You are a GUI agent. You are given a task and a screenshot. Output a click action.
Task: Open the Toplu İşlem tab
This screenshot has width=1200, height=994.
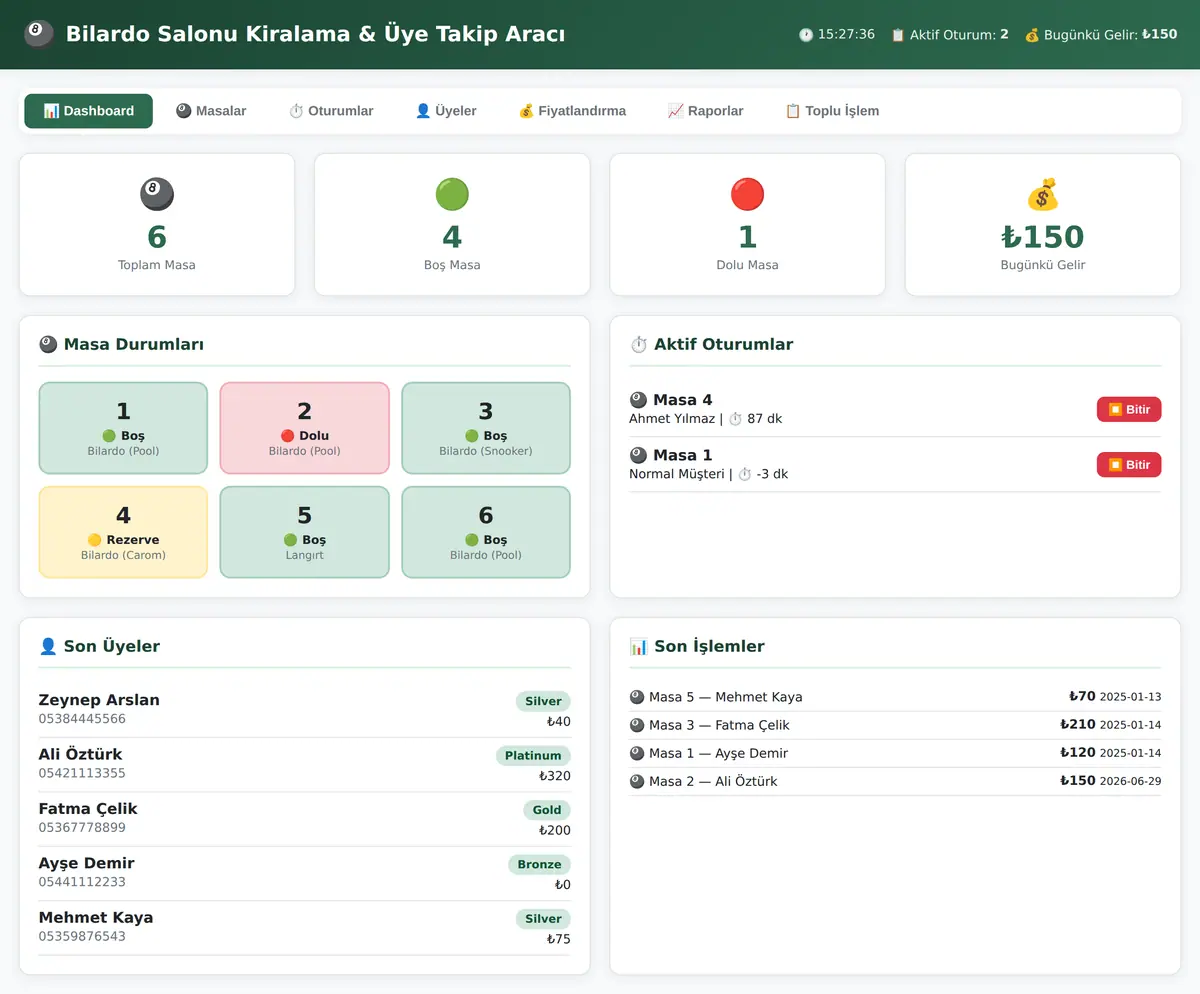[x=832, y=111]
